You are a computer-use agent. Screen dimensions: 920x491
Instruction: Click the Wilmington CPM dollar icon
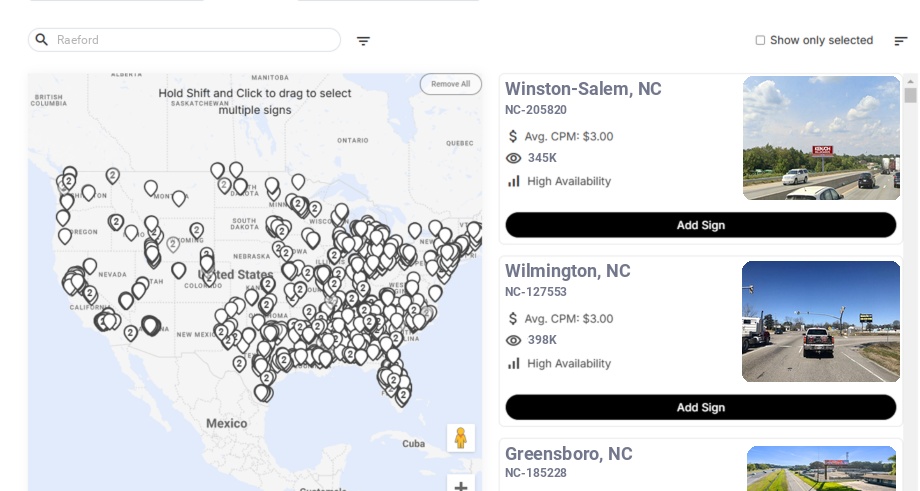click(513, 319)
